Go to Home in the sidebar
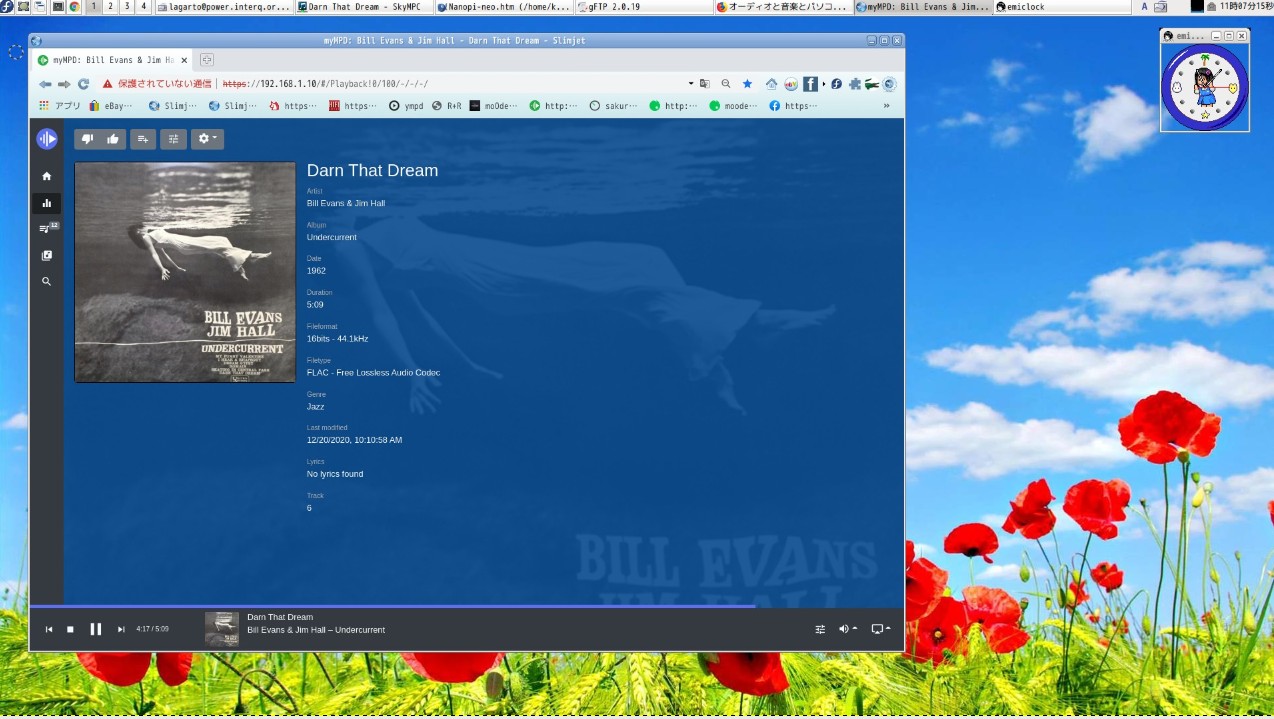Screen dimensions: 1274x719 click(x=46, y=176)
